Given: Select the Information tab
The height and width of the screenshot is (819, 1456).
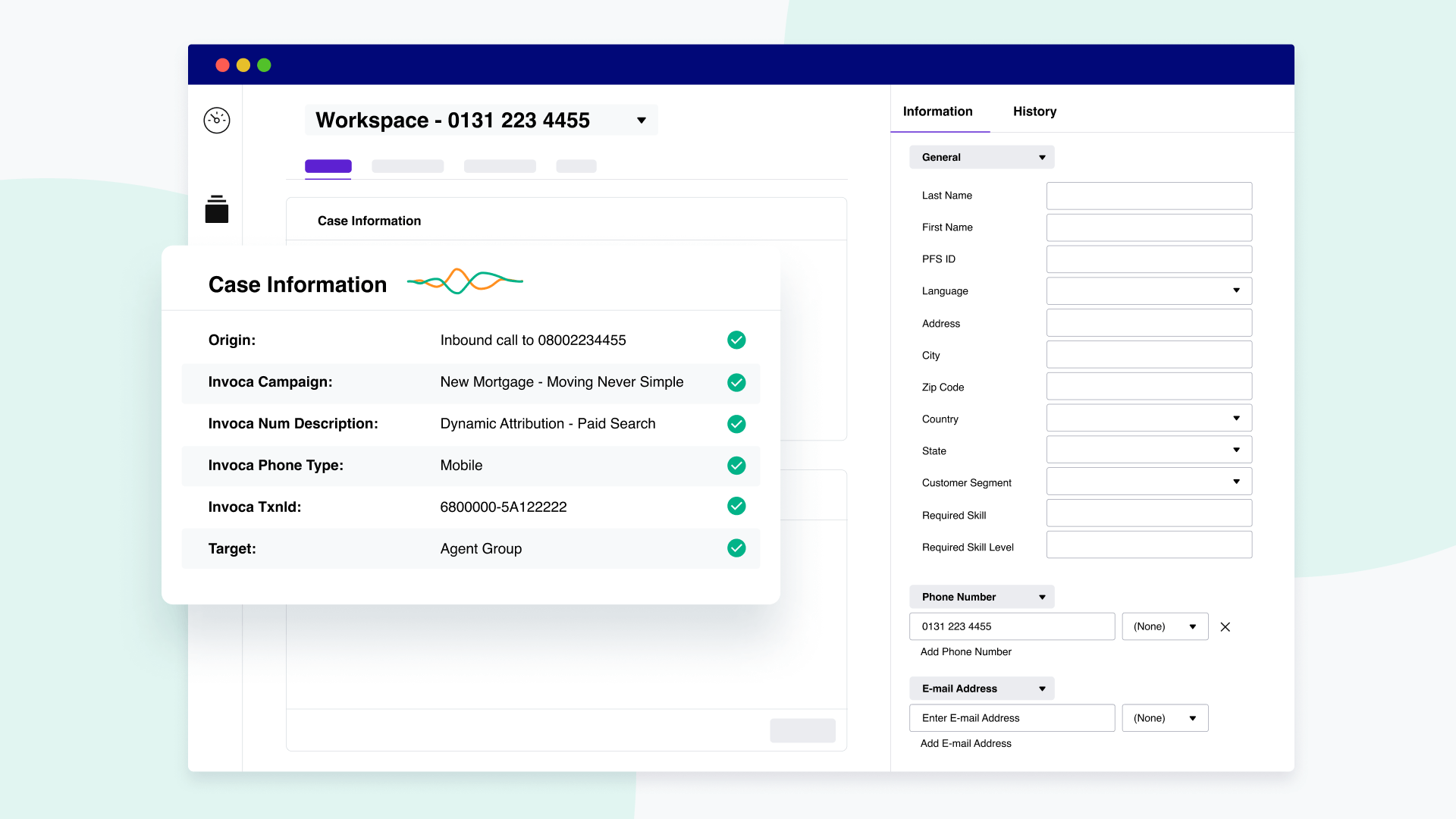Looking at the screenshot, I should (938, 111).
